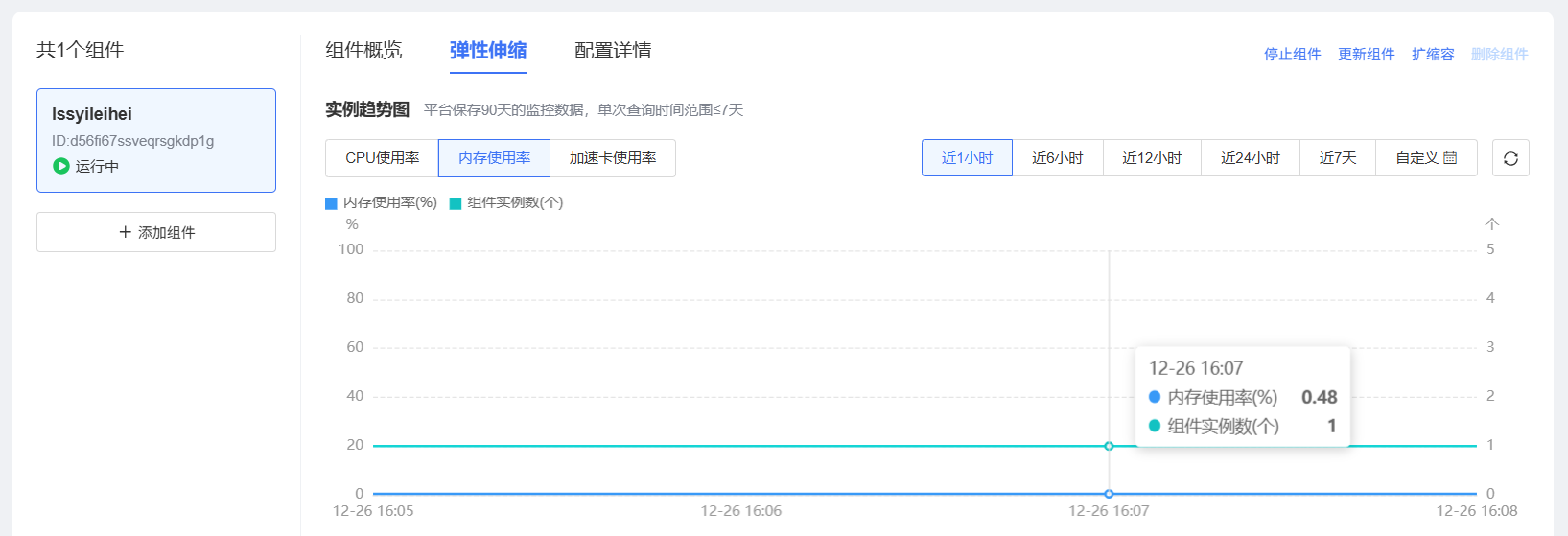This screenshot has height=536, width=1568.
Task: Select the lssyileihei component card
Action: click(x=156, y=140)
